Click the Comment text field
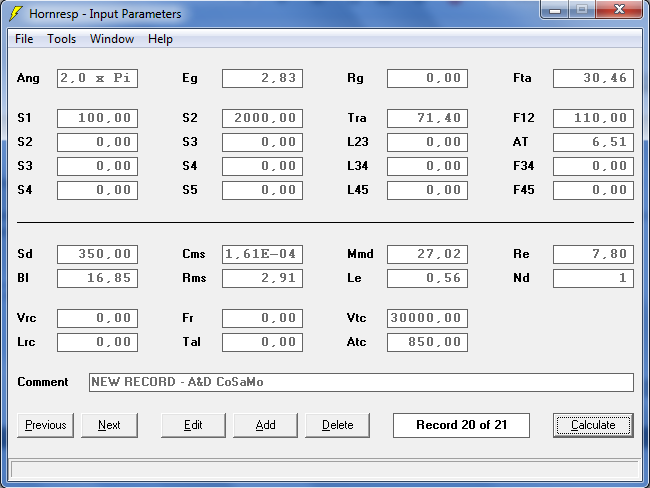Screen dimensions: 650x488 pos(361,382)
